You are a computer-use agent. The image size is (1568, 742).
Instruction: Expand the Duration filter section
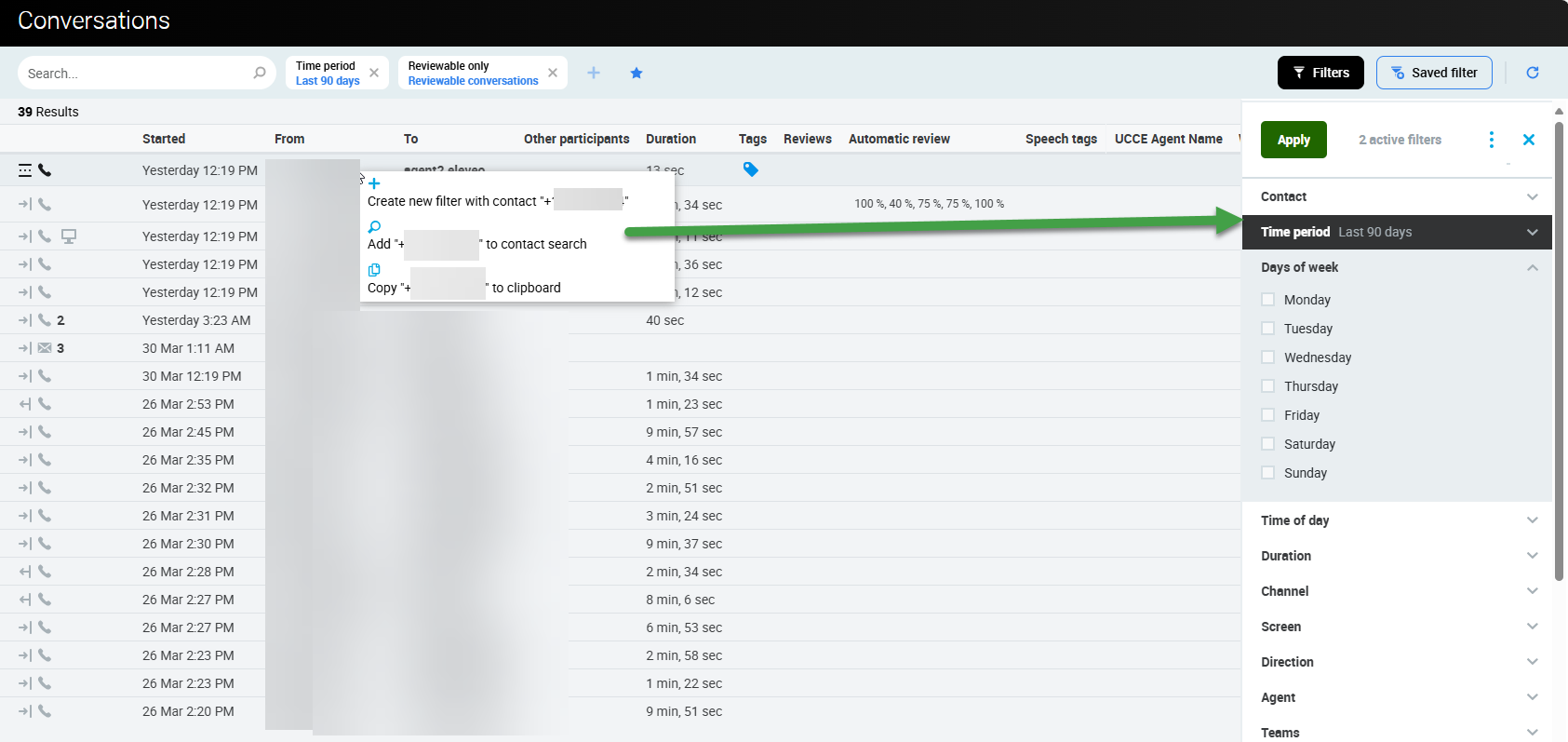pyautogui.click(x=1396, y=556)
